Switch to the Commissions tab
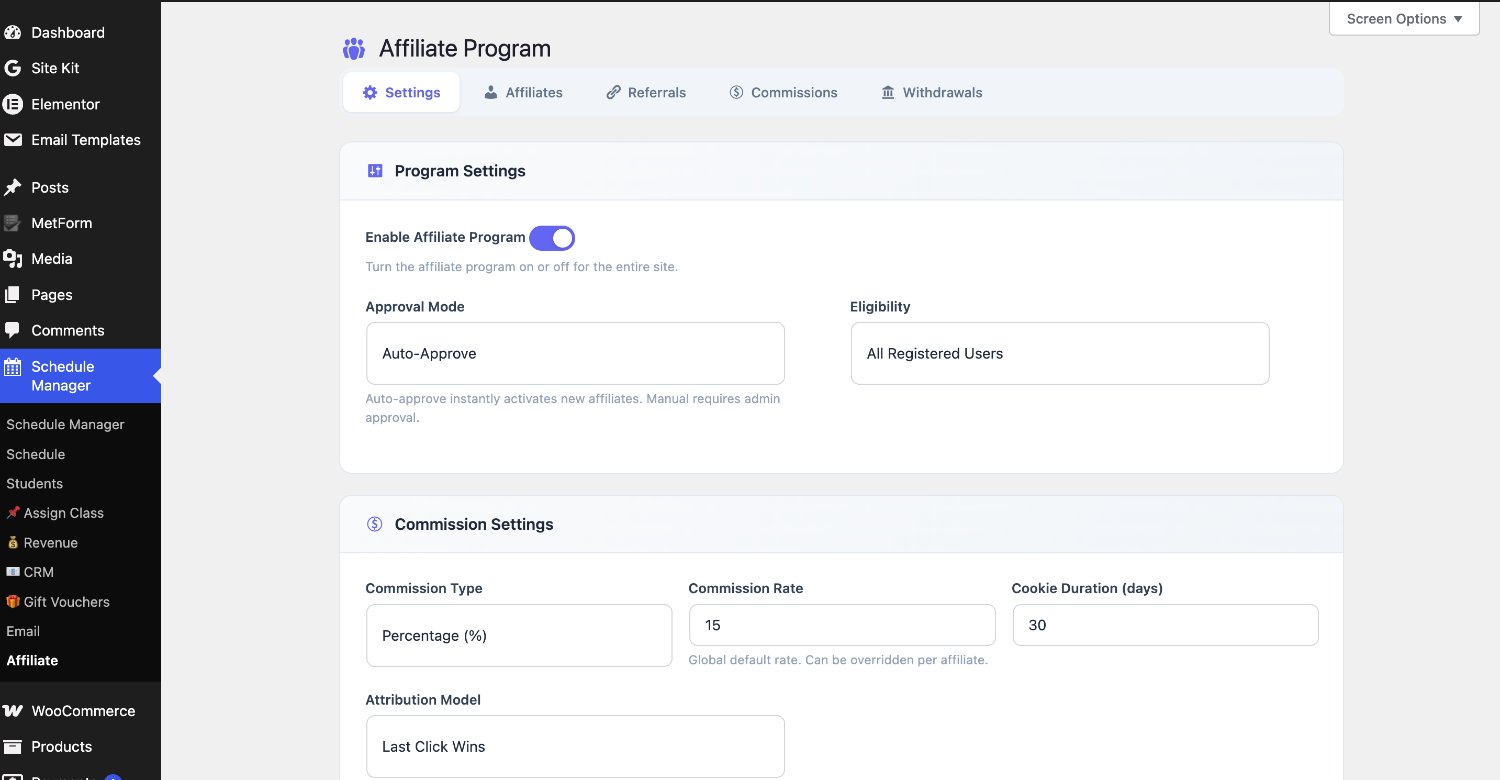 [x=783, y=92]
